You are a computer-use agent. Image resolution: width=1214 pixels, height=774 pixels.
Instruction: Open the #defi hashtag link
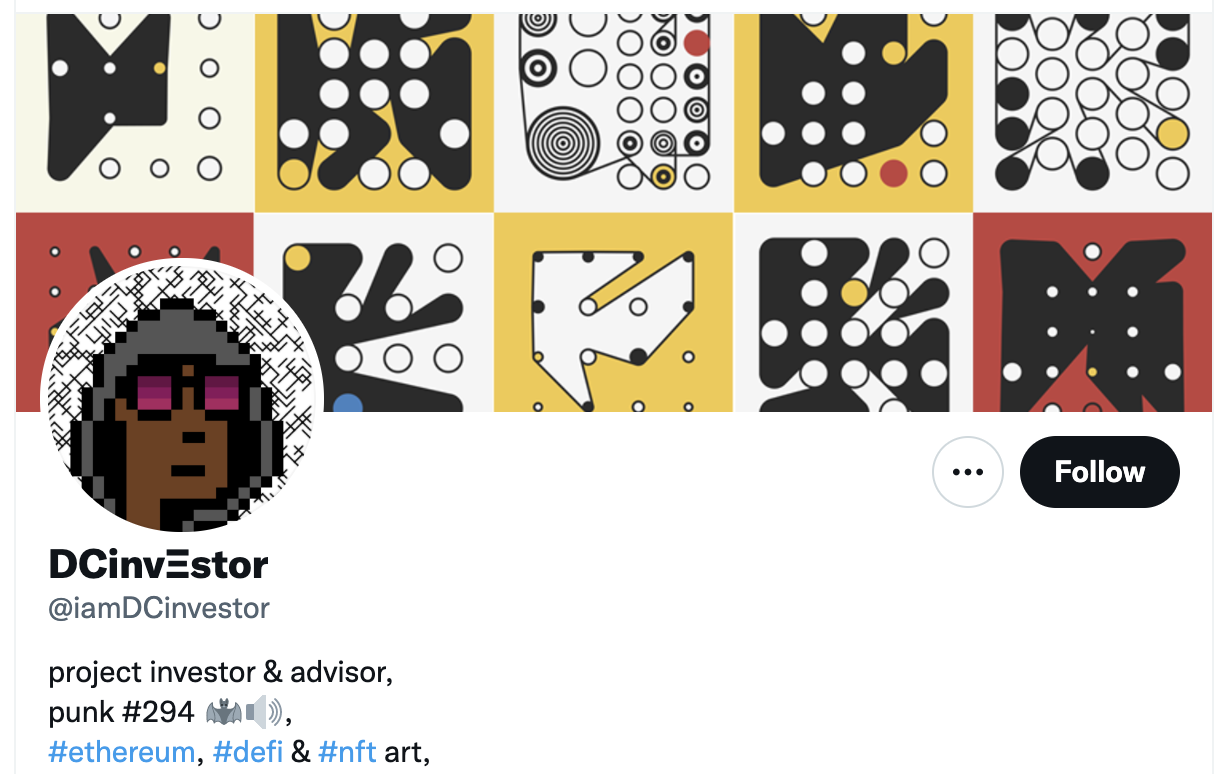click(x=247, y=751)
